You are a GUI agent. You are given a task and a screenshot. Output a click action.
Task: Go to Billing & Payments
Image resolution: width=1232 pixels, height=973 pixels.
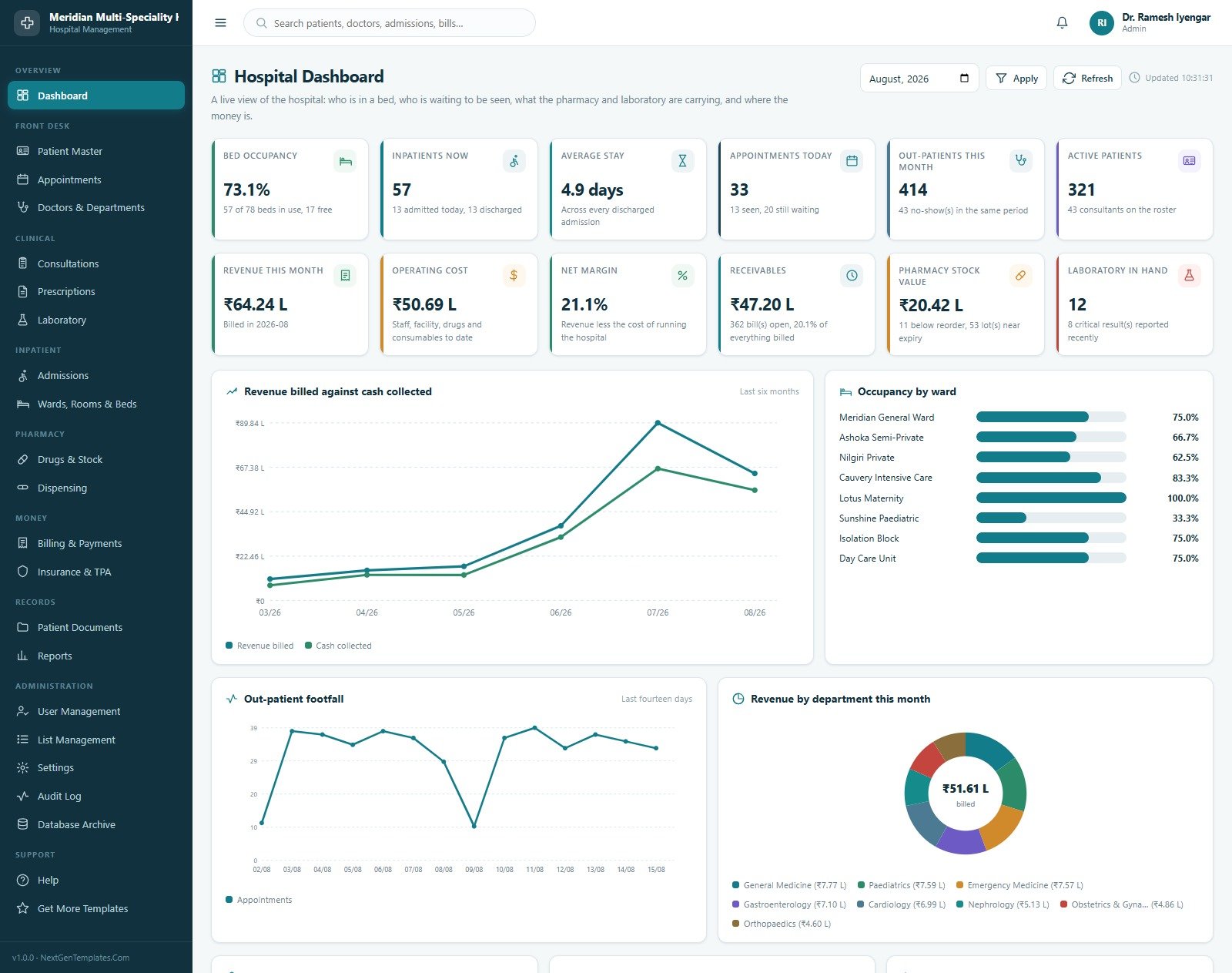click(x=96, y=543)
